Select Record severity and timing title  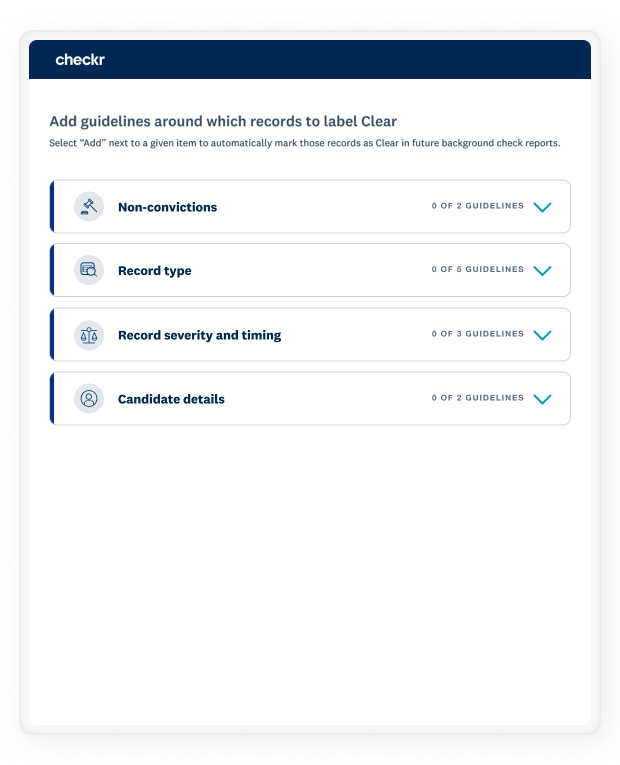pyautogui.click(x=200, y=335)
